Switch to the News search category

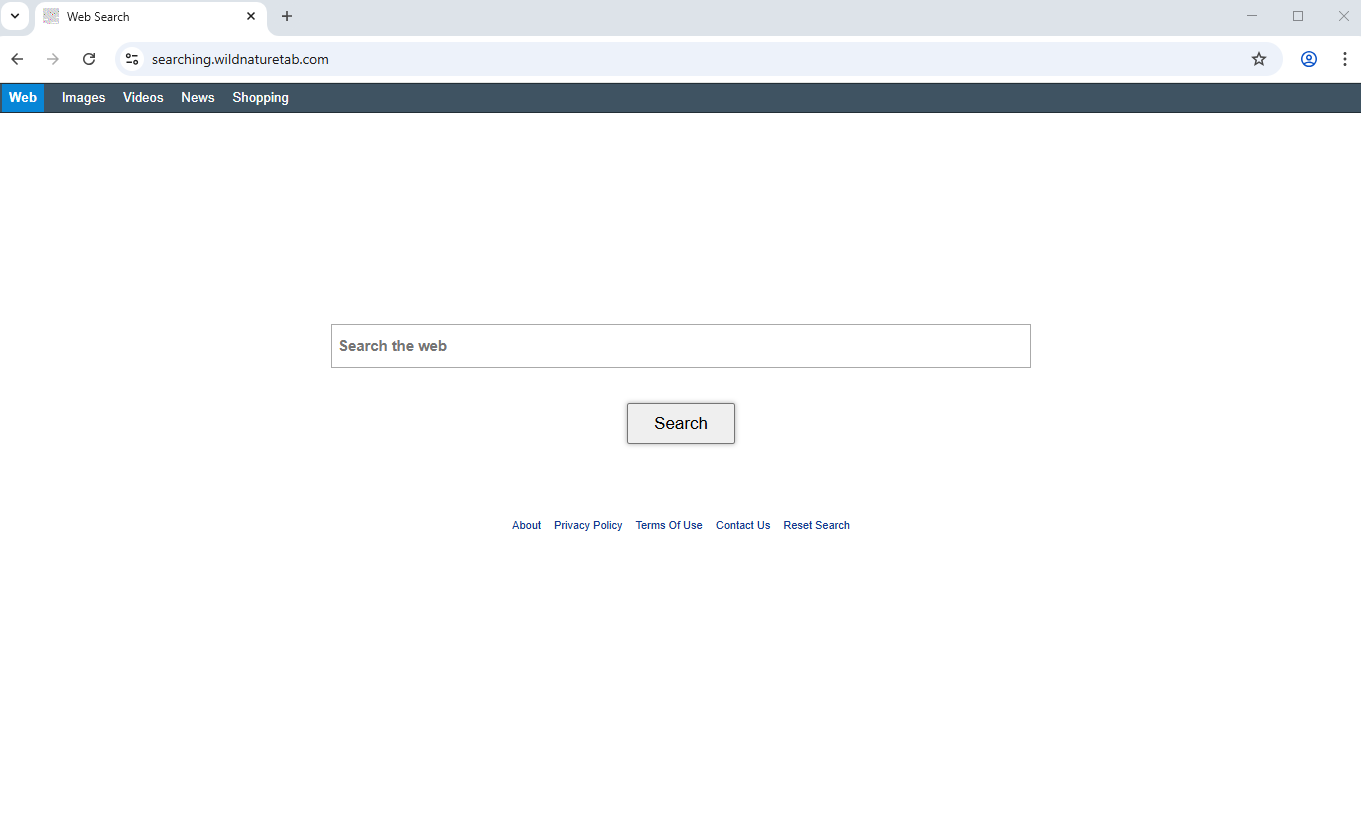(198, 98)
